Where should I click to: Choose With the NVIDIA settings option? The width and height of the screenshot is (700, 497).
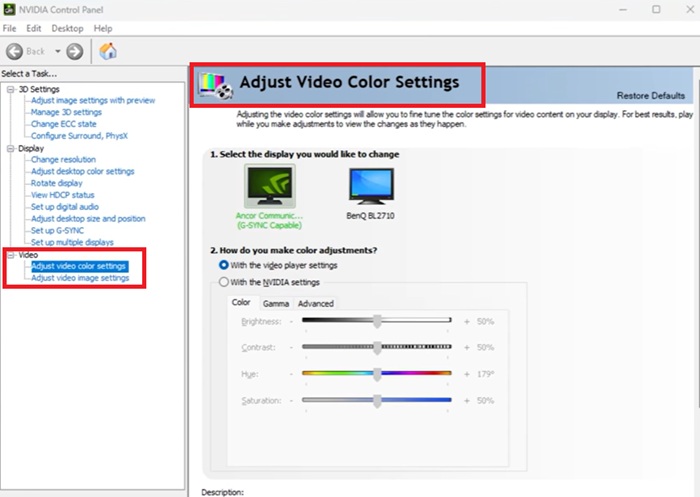point(224,282)
